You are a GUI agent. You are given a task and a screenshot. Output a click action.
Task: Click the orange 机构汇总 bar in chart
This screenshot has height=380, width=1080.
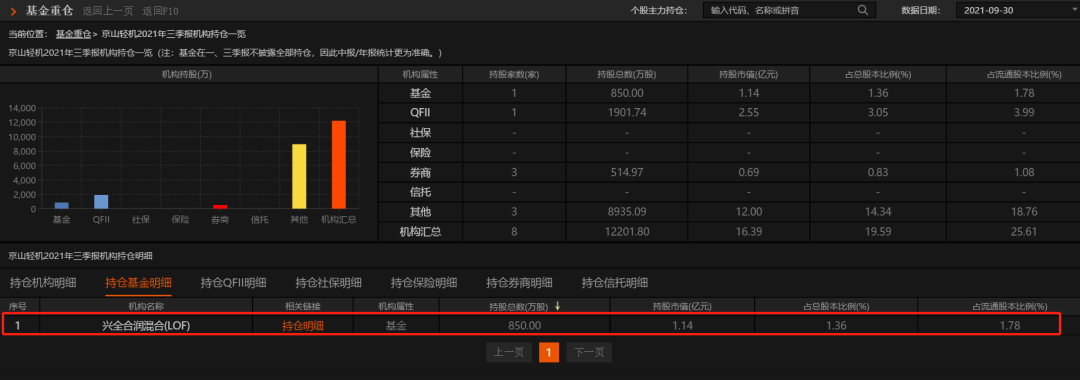(338, 165)
